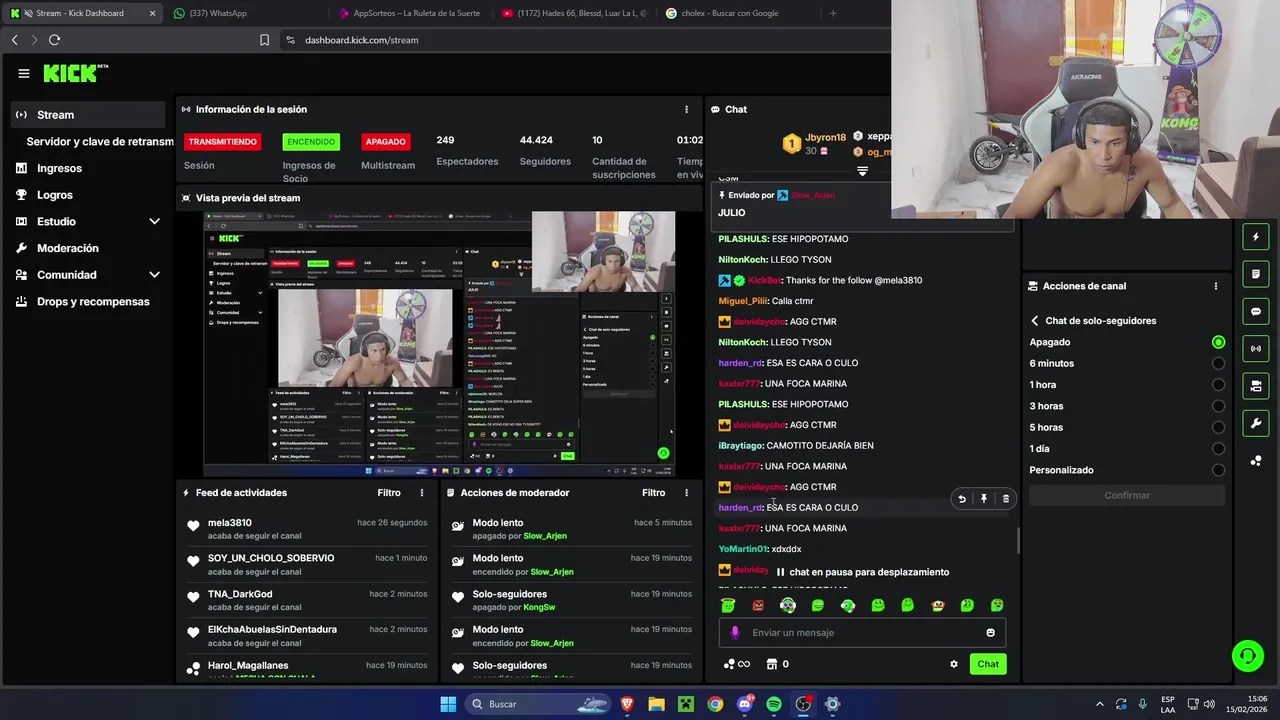Click the green Chat send button
The height and width of the screenshot is (720, 1280).
click(988, 664)
